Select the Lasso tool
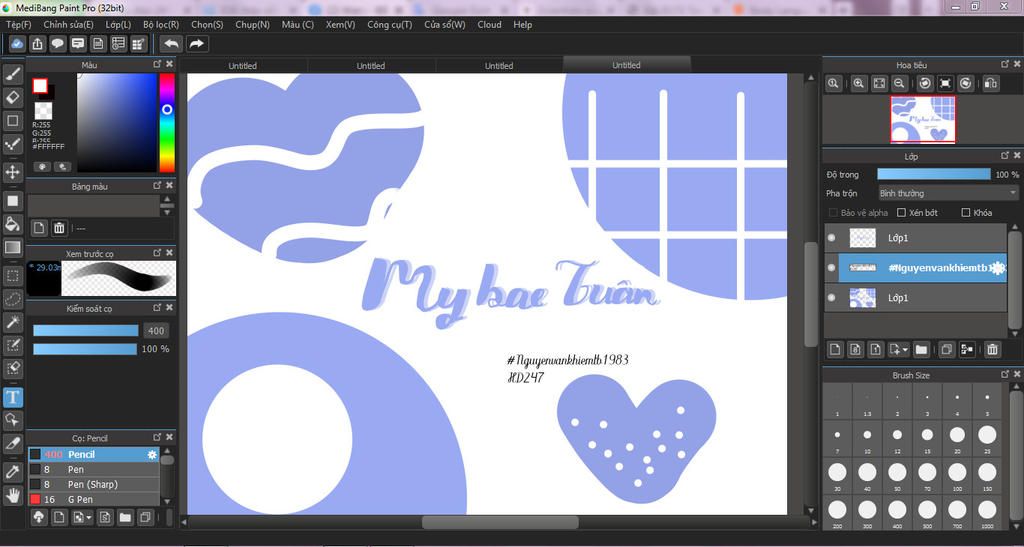 [x=12, y=299]
